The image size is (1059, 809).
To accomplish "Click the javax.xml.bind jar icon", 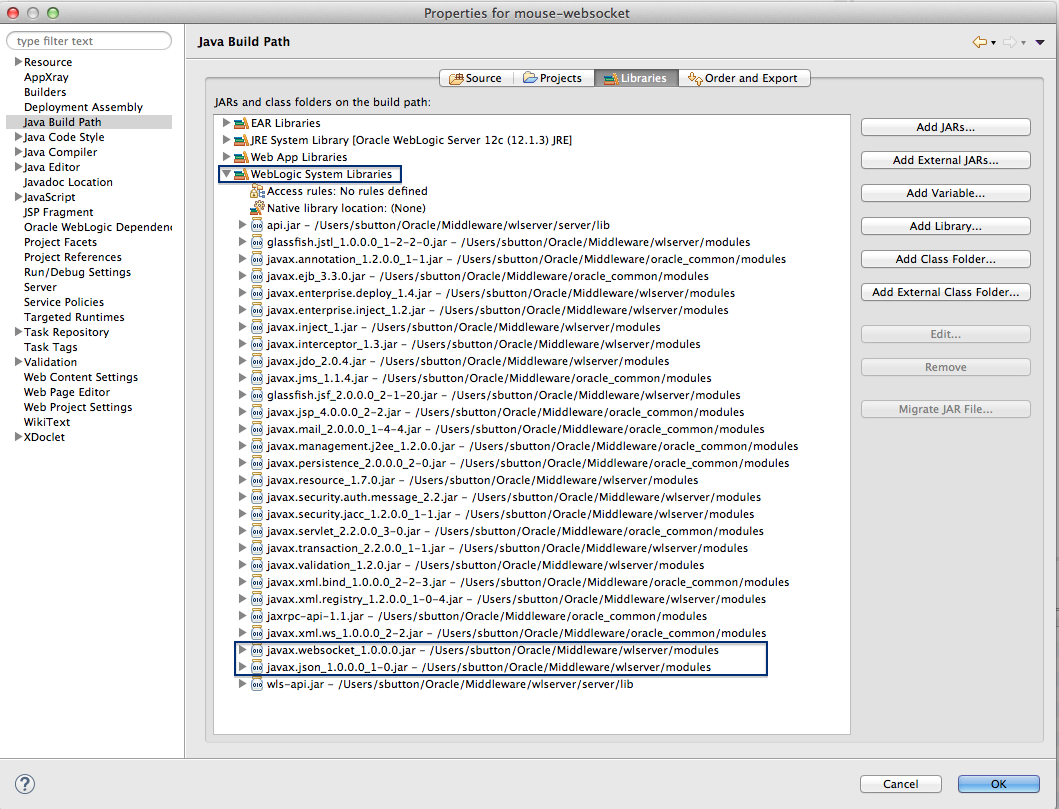I will pos(257,582).
